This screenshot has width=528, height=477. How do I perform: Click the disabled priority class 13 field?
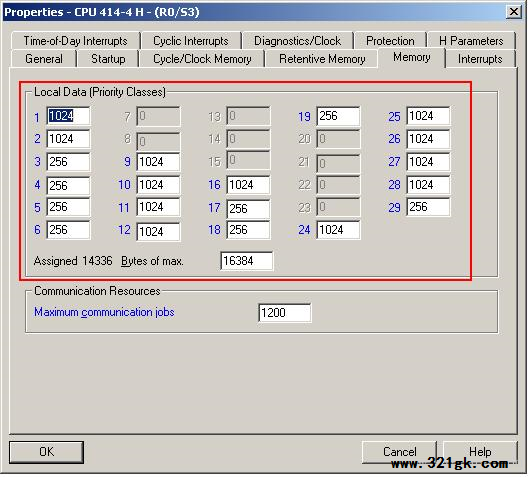tap(248, 116)
